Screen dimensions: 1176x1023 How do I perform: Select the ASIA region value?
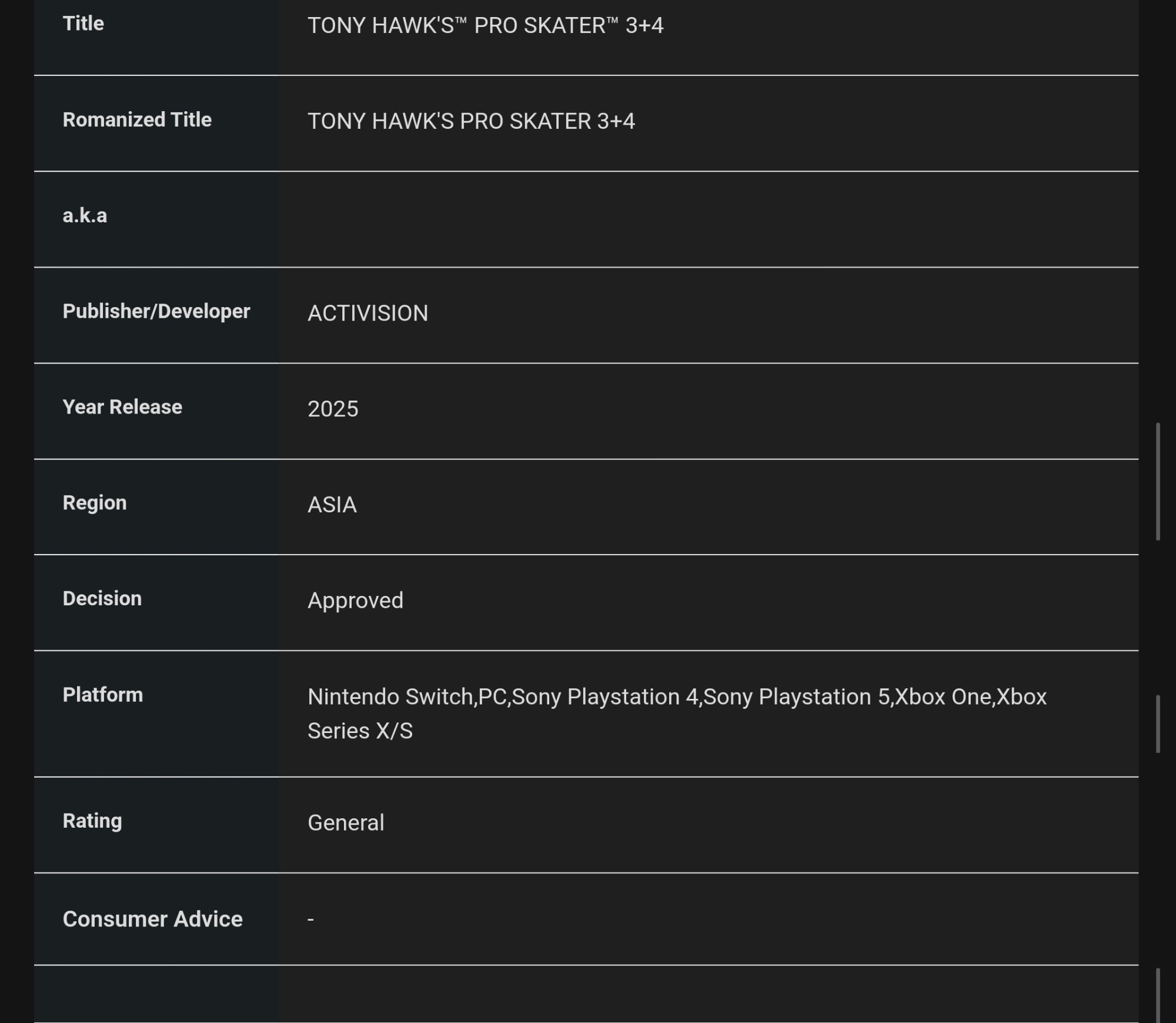(332, 505)
